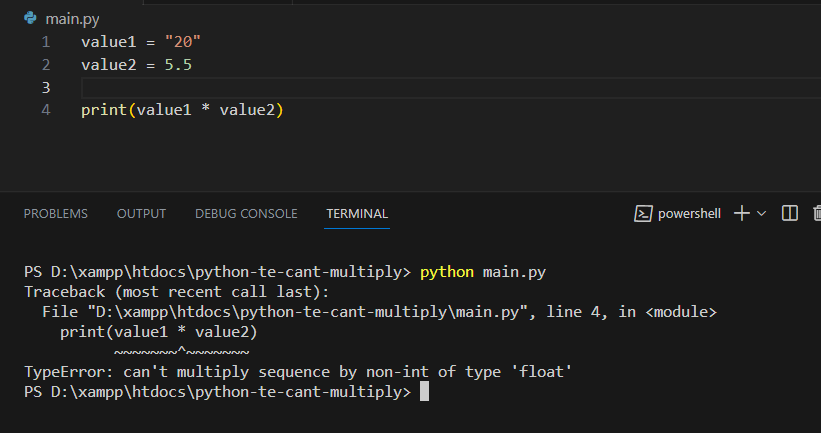Click line number 4 in gutter
Viewport: 821px width, 433px height.
(46, 110)
